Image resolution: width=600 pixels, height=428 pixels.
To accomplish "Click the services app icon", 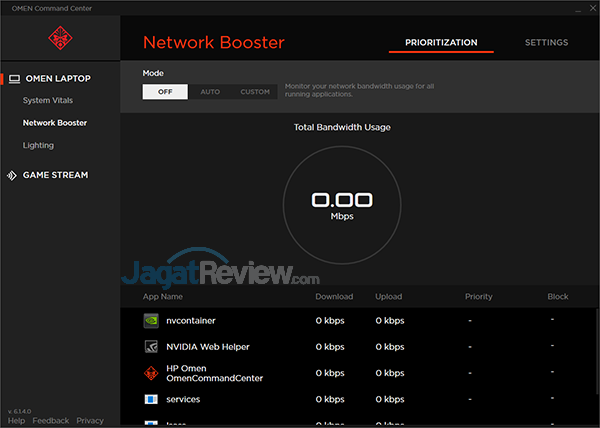I will pos(150,399).
